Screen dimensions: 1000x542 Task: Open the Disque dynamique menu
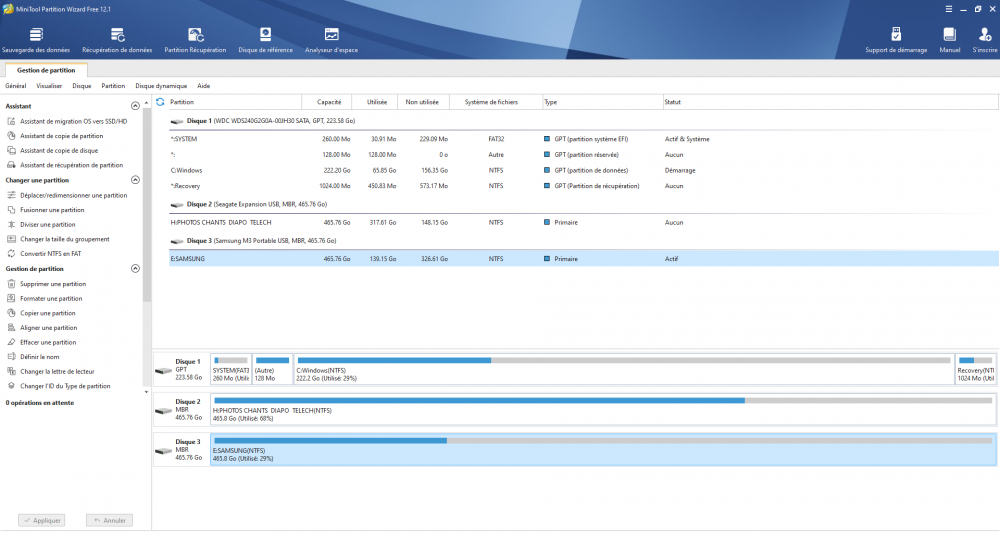click(x=161, y=86)
